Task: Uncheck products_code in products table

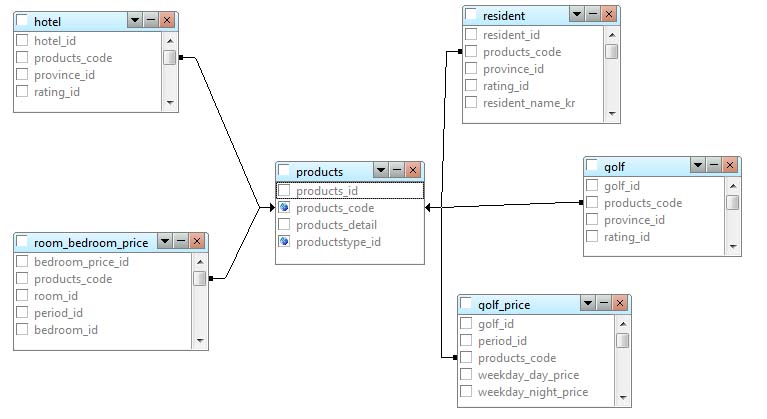Action: click(284, 207)
